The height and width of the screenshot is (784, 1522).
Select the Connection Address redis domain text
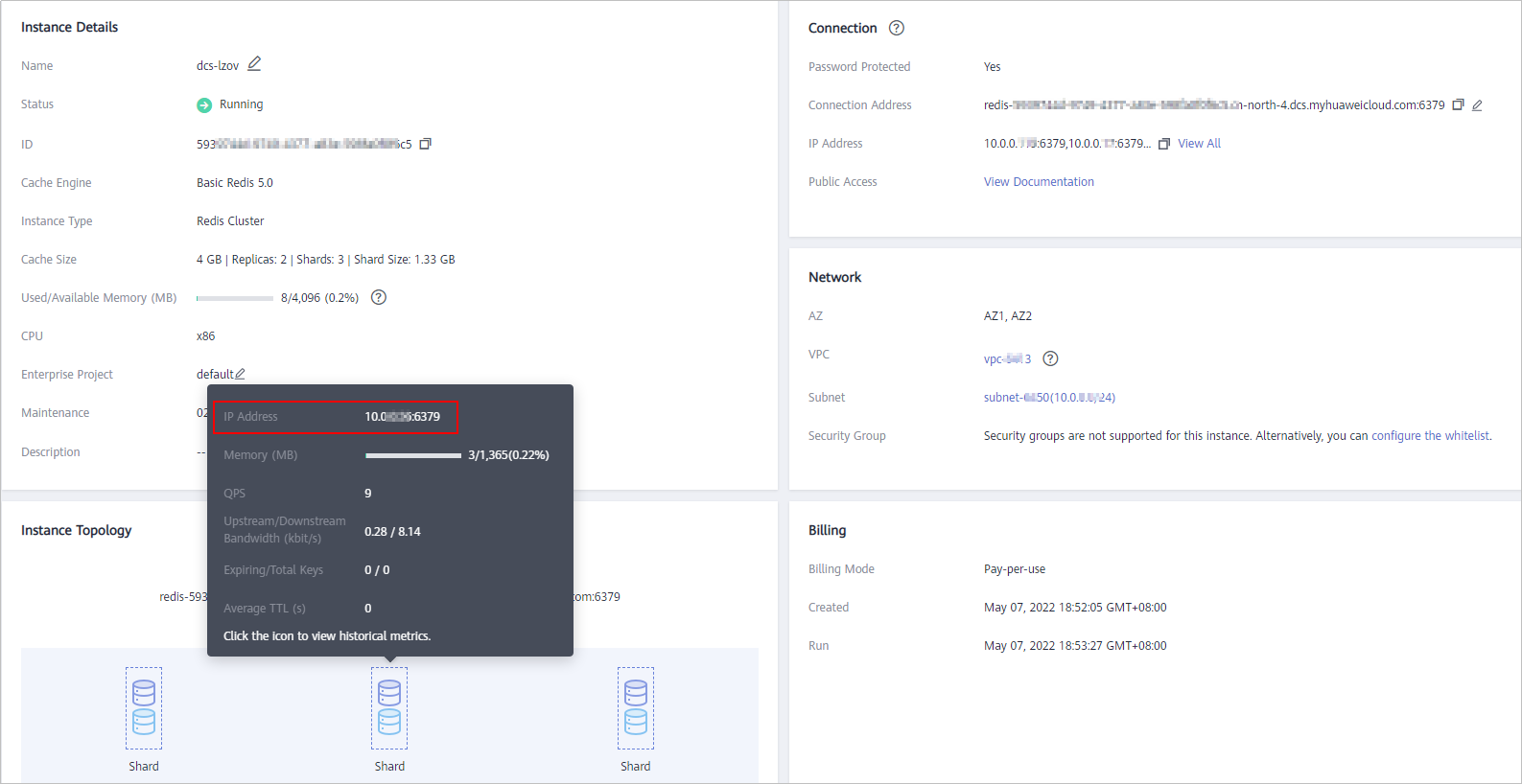1214,105
